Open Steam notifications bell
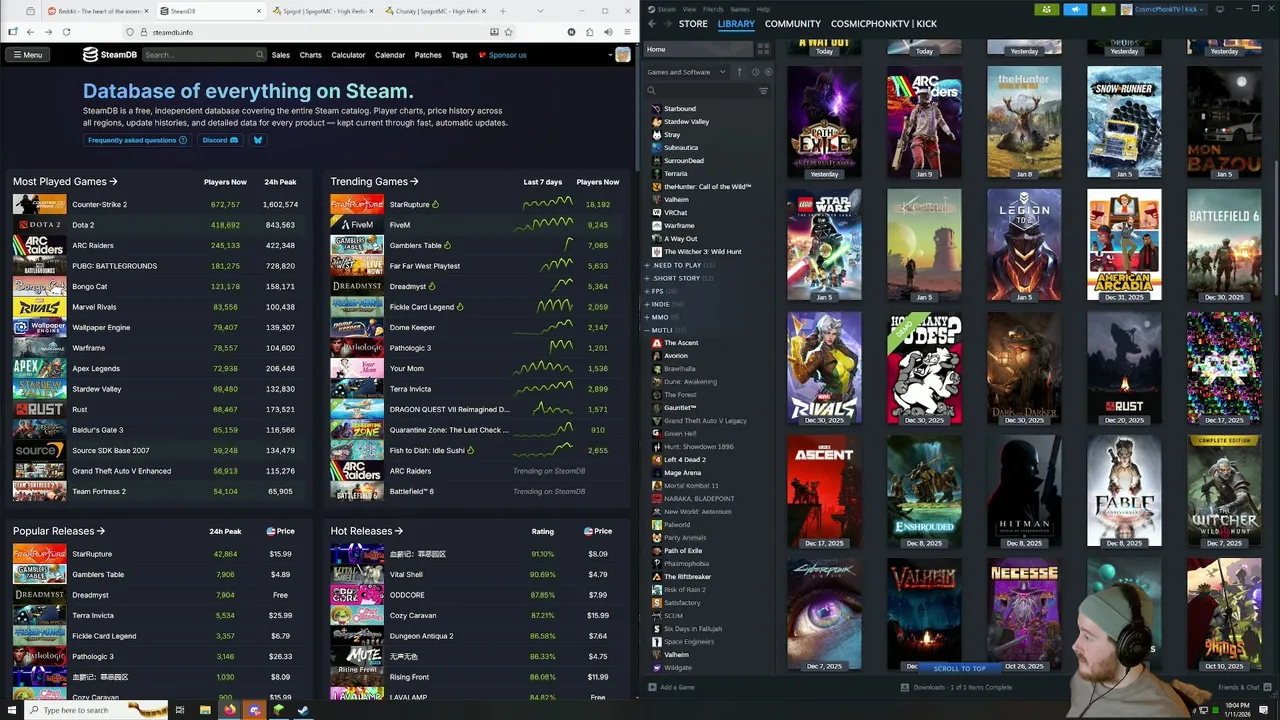 point(1104,9)
